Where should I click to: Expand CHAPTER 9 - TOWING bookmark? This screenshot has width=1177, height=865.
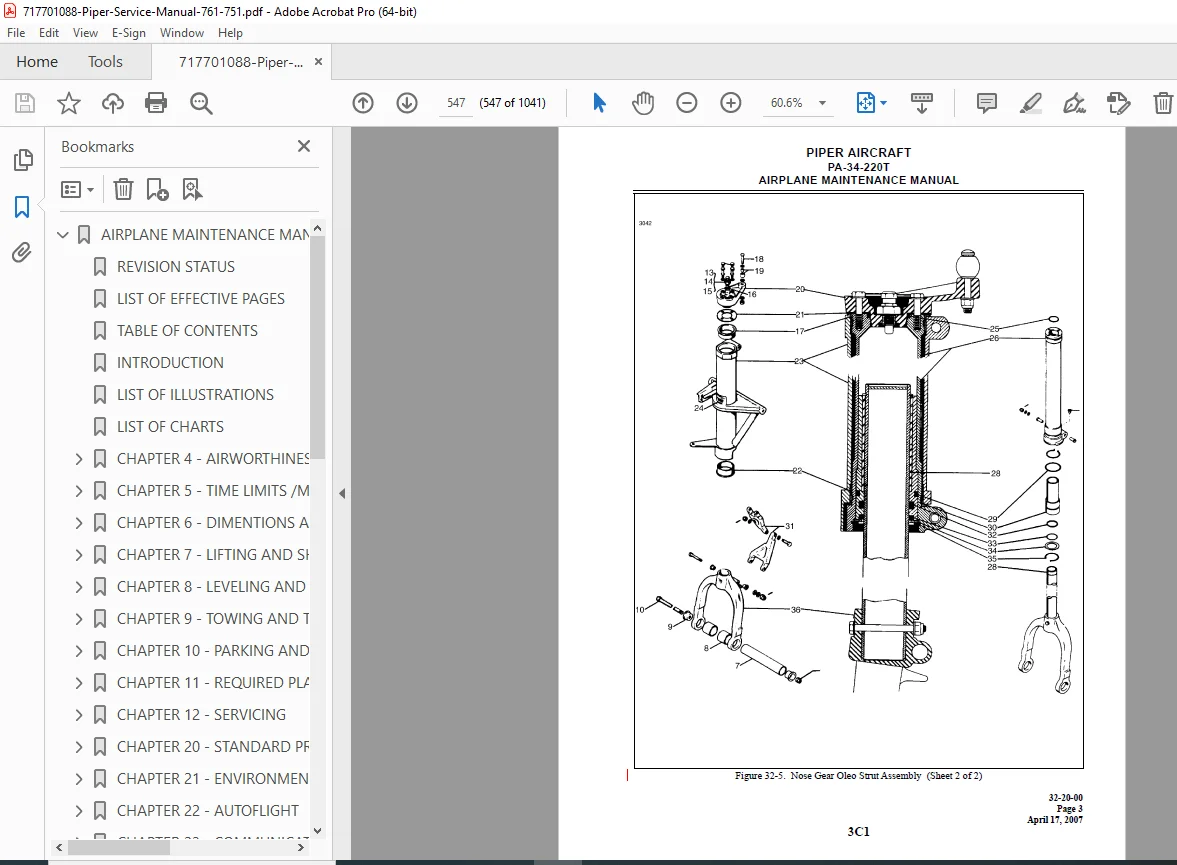[x=79, y=619]
